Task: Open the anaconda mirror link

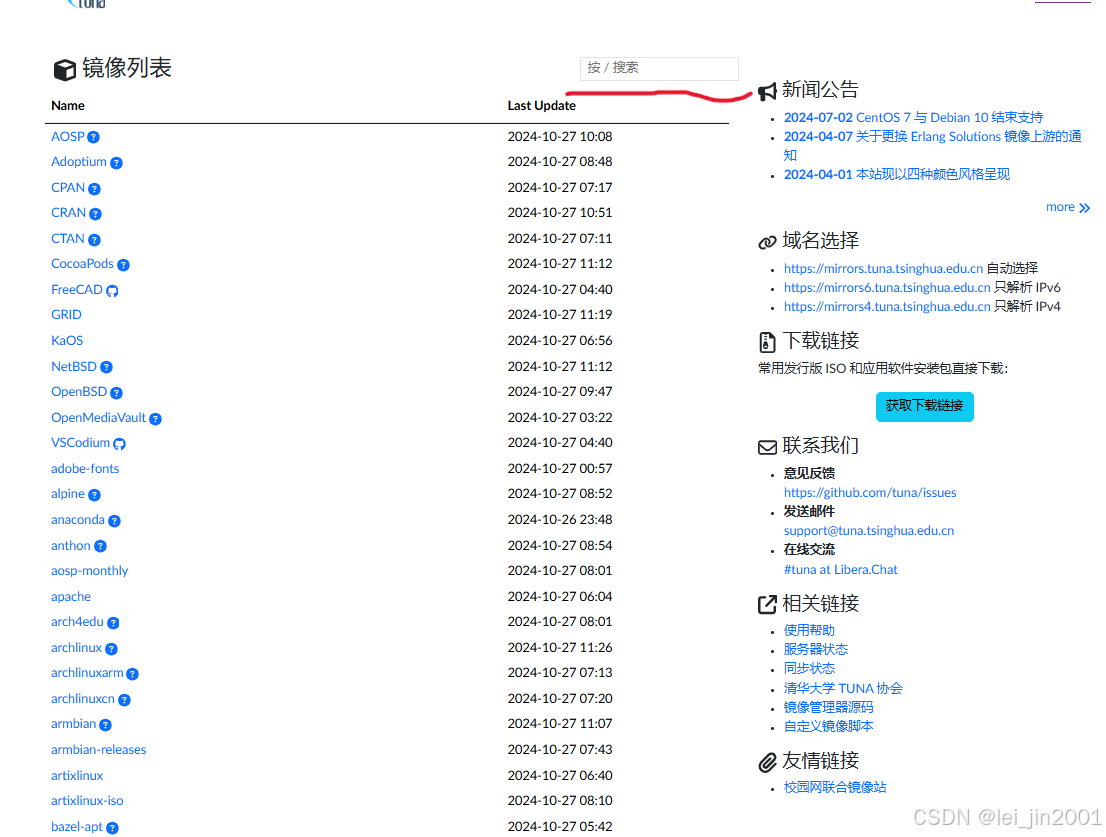Action: pos(78,520)
